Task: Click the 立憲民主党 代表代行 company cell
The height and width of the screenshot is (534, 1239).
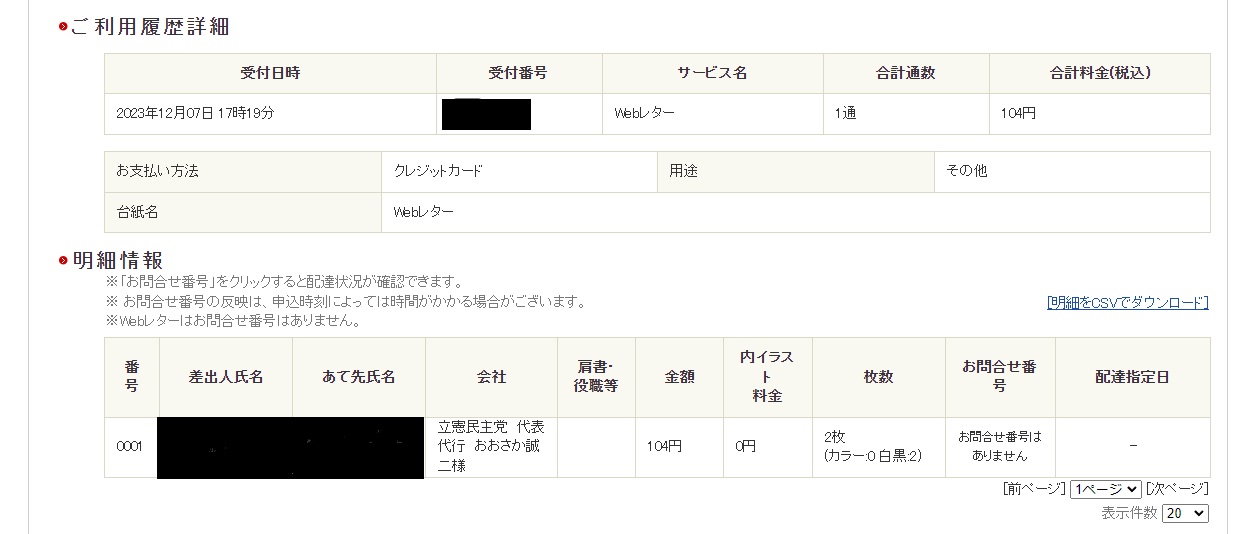Action: pos(490,446)
